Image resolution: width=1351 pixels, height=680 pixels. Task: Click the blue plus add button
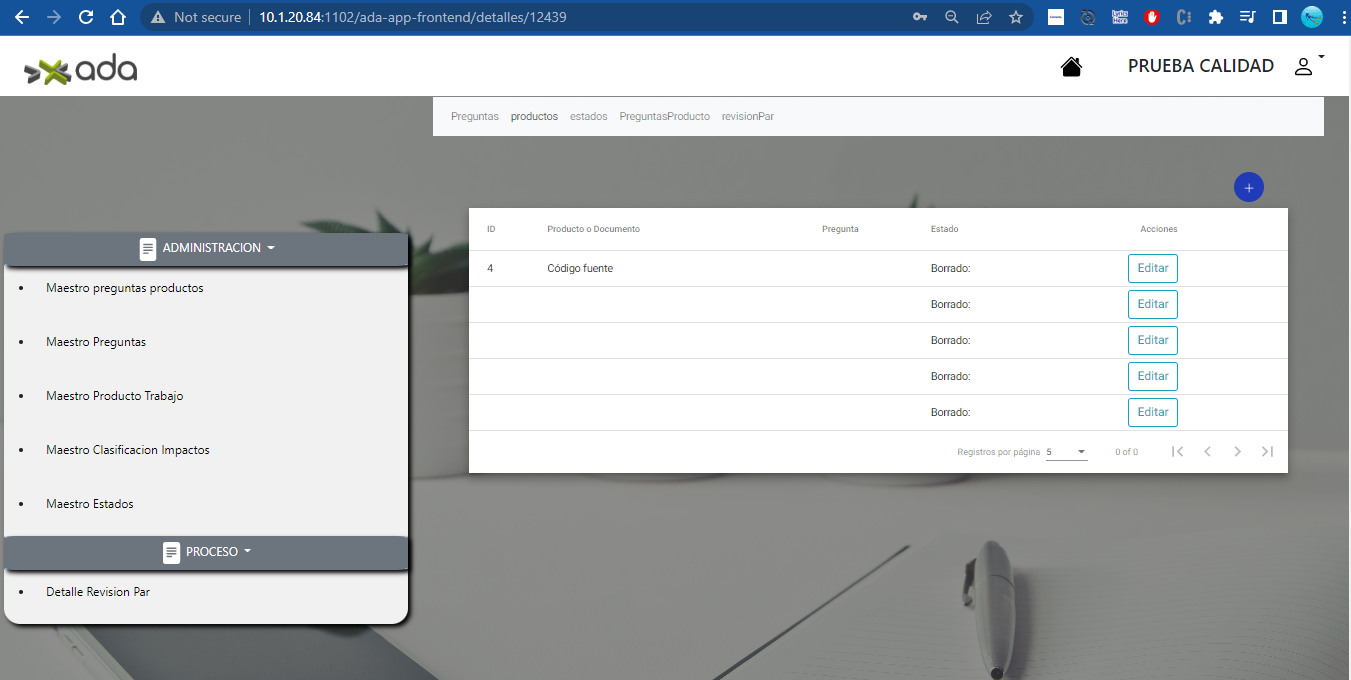click(1248, 187)
